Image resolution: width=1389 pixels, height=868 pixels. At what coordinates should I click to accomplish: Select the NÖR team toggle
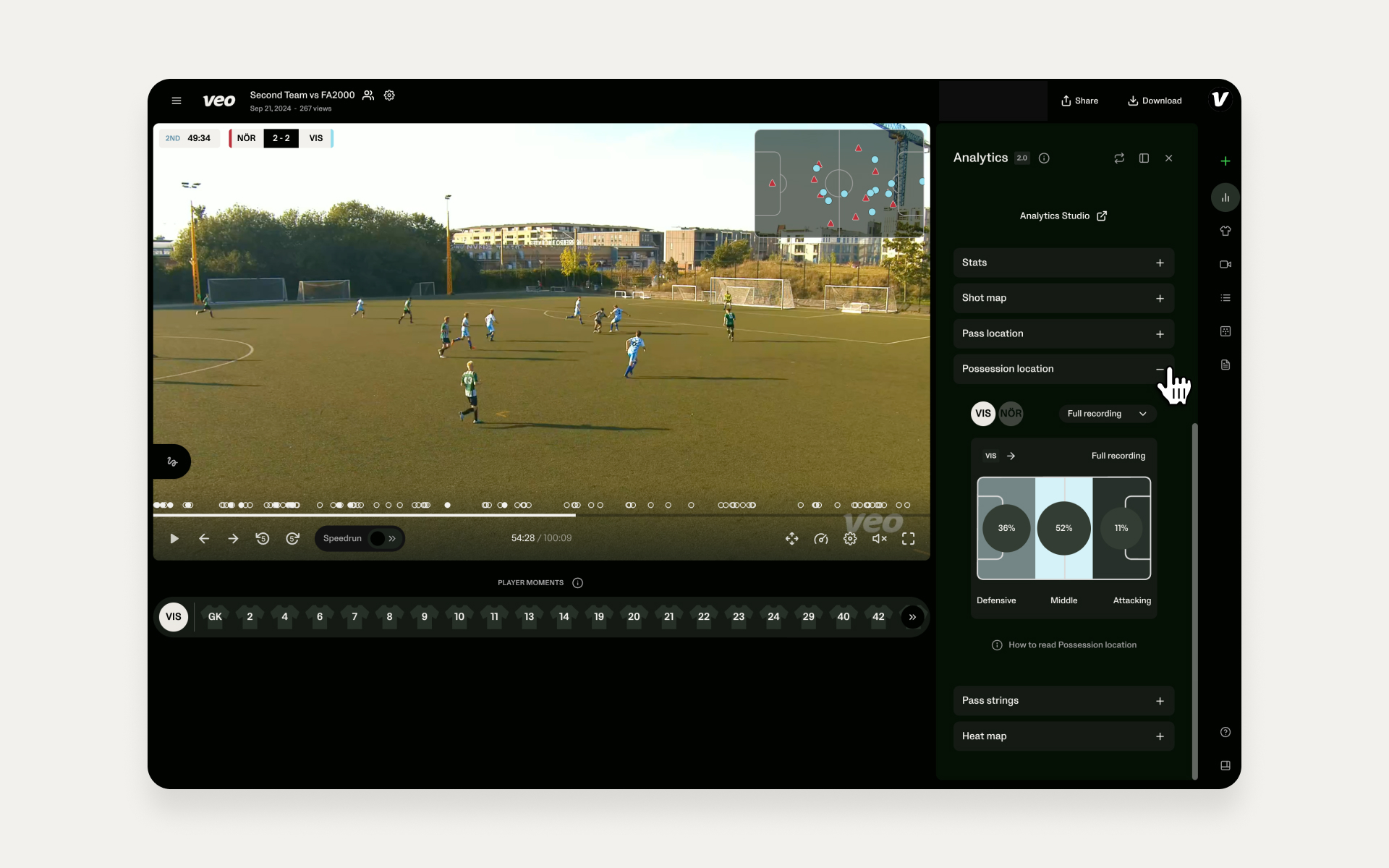1011,414
